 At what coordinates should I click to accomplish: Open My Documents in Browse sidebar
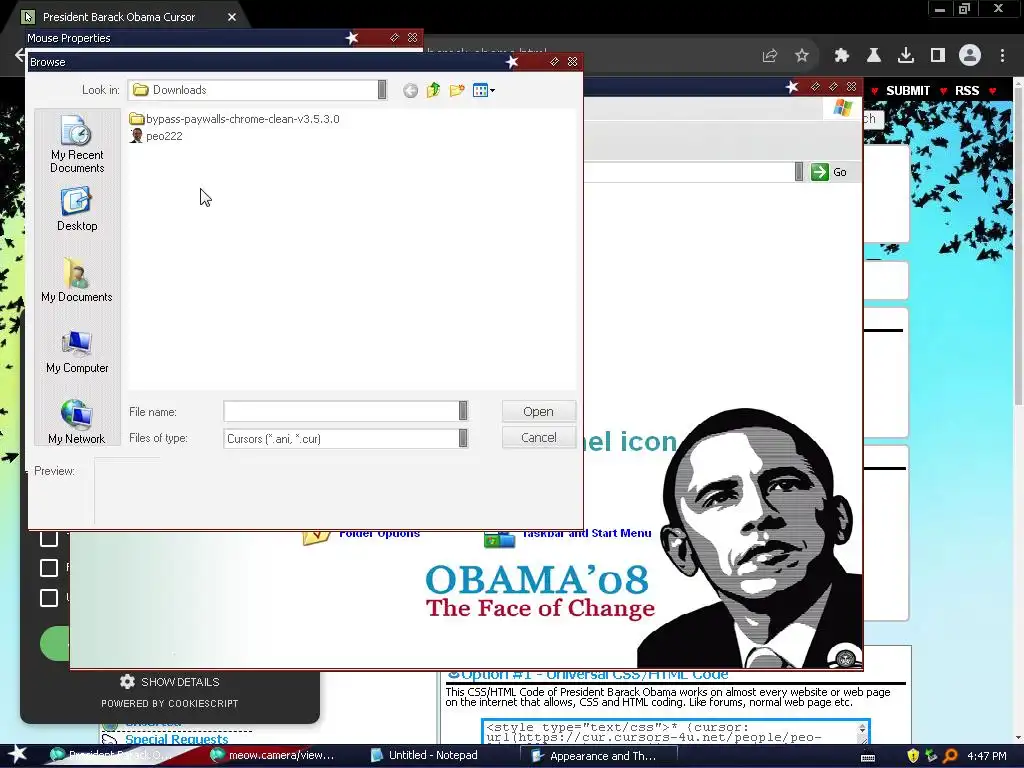(77, 280)
